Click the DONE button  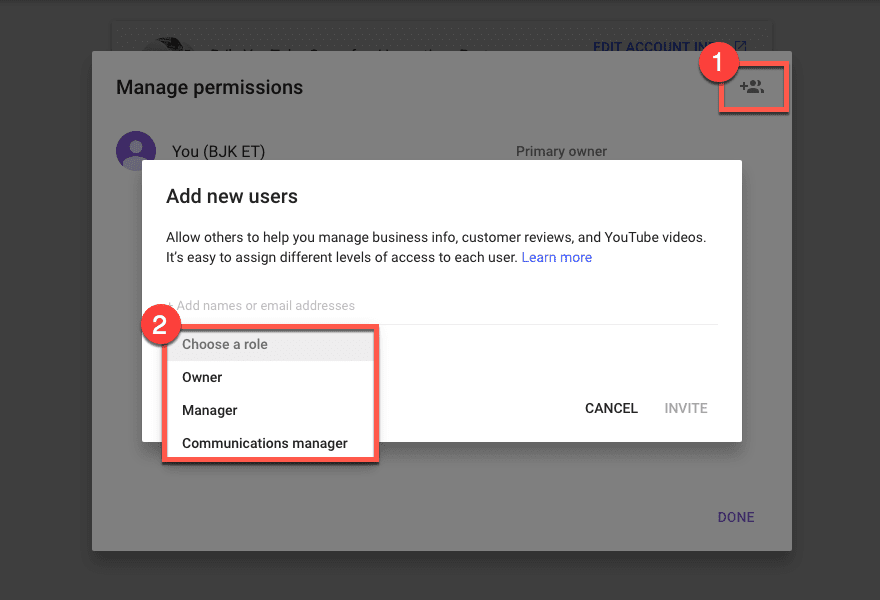click(735, 517)
